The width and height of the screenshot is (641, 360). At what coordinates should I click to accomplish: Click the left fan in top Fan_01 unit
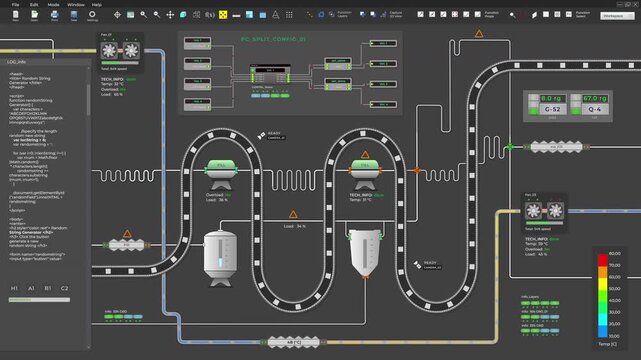pyautogui.click(x=109, y=51)
